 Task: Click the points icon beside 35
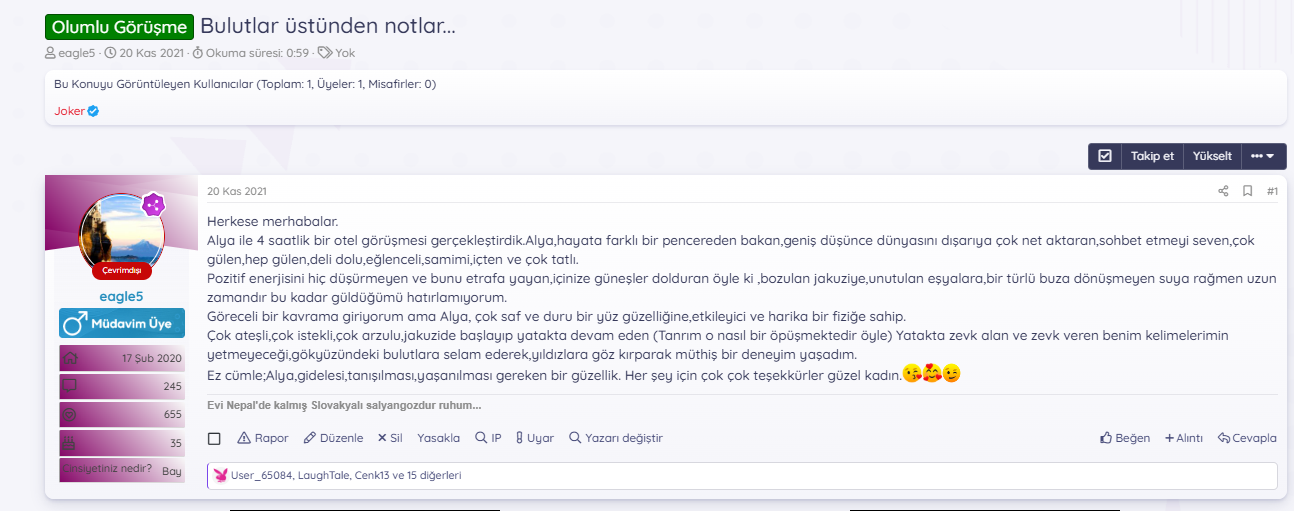click(69, 441)
